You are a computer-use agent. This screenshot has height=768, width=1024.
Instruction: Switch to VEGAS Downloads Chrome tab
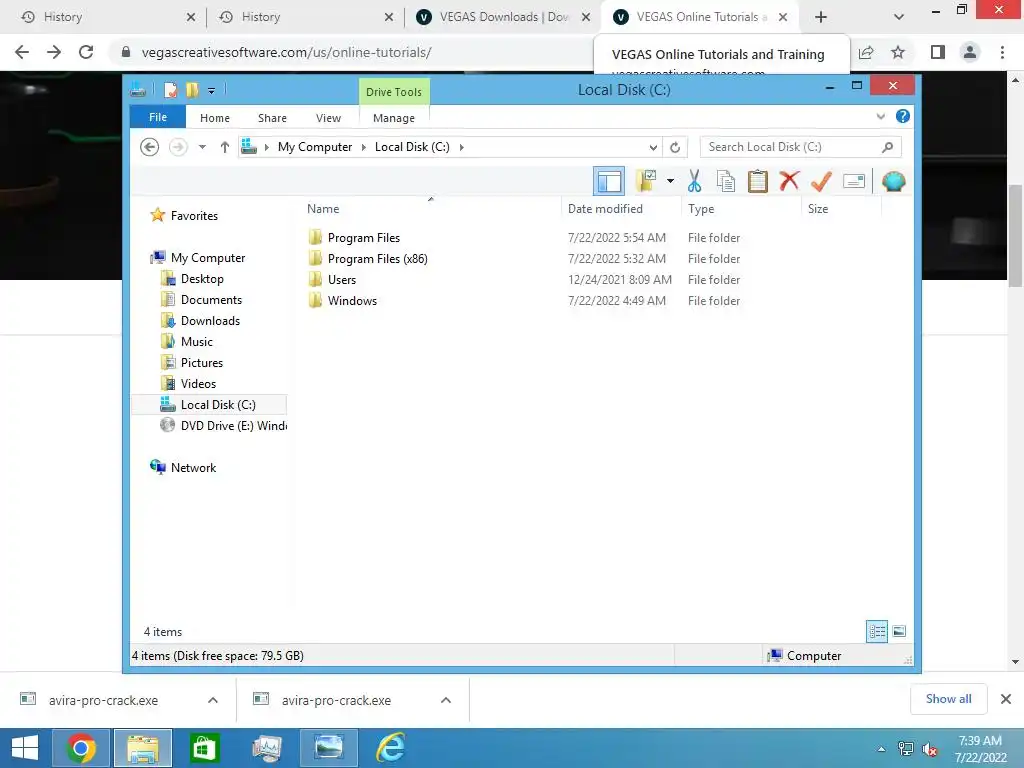tap(503, 17)
